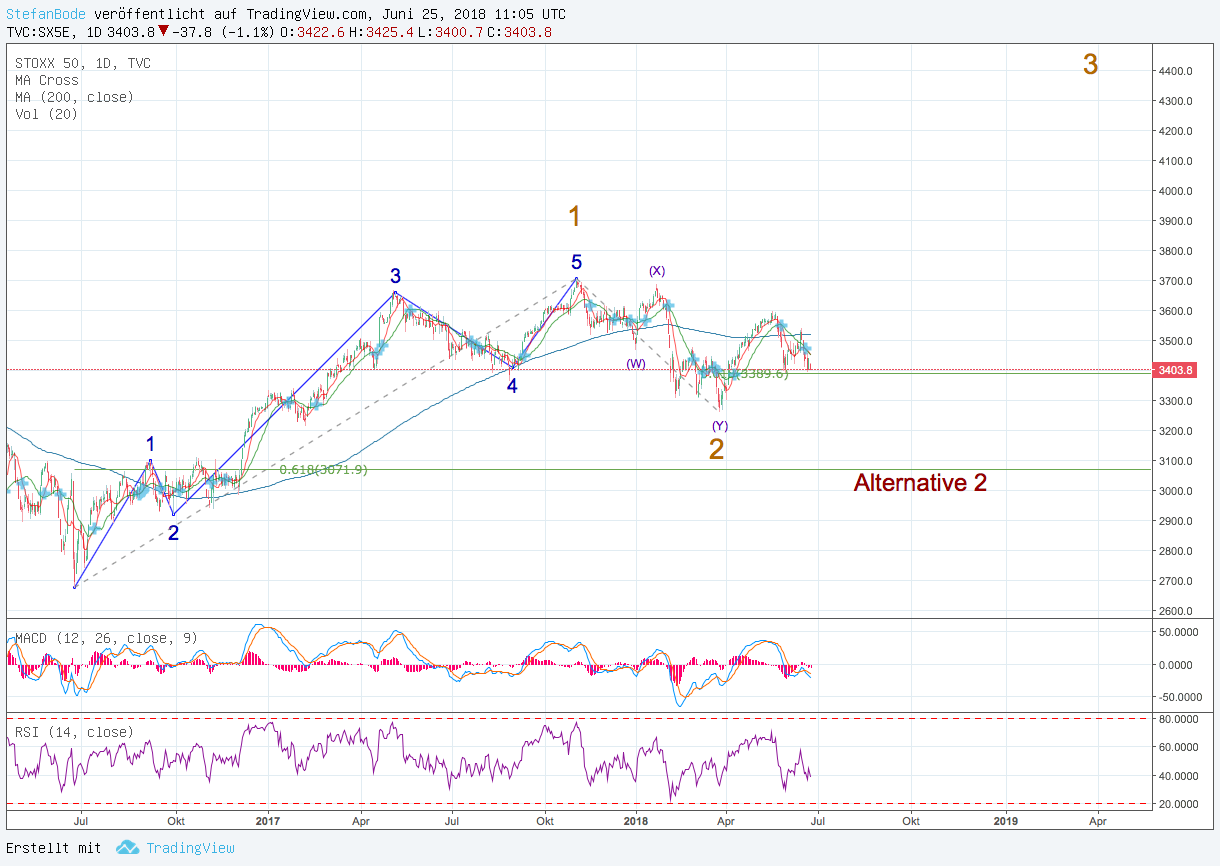Click the blue wave label 3

point(396,276)
